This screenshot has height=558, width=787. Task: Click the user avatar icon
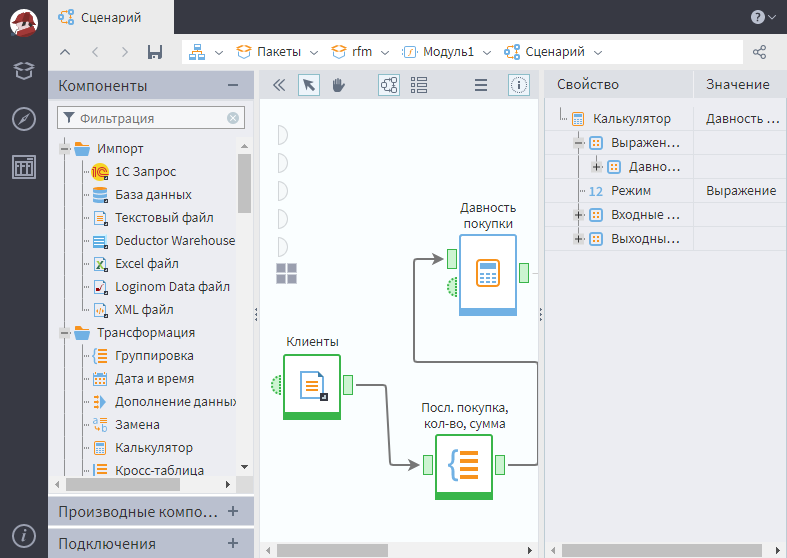coord(24,23)
